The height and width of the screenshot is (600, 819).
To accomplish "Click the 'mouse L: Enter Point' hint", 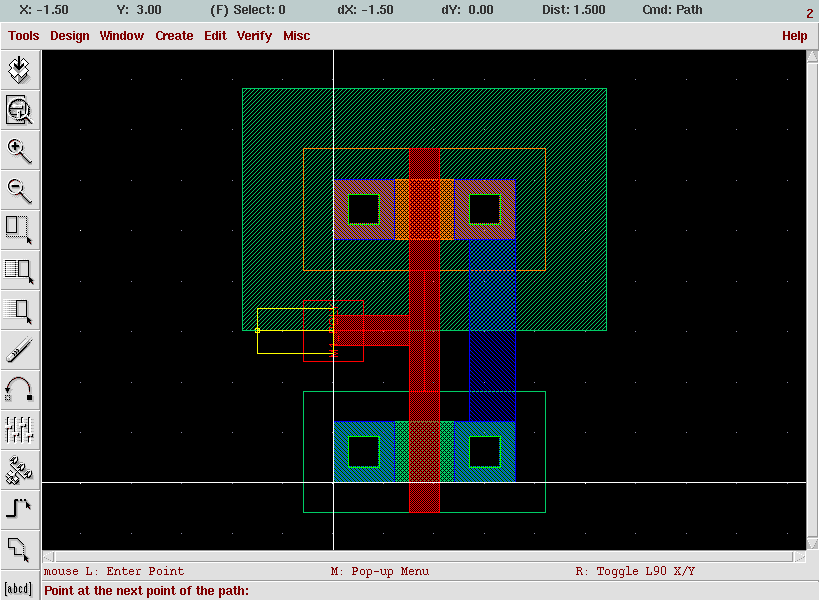I will coord(114,571).
